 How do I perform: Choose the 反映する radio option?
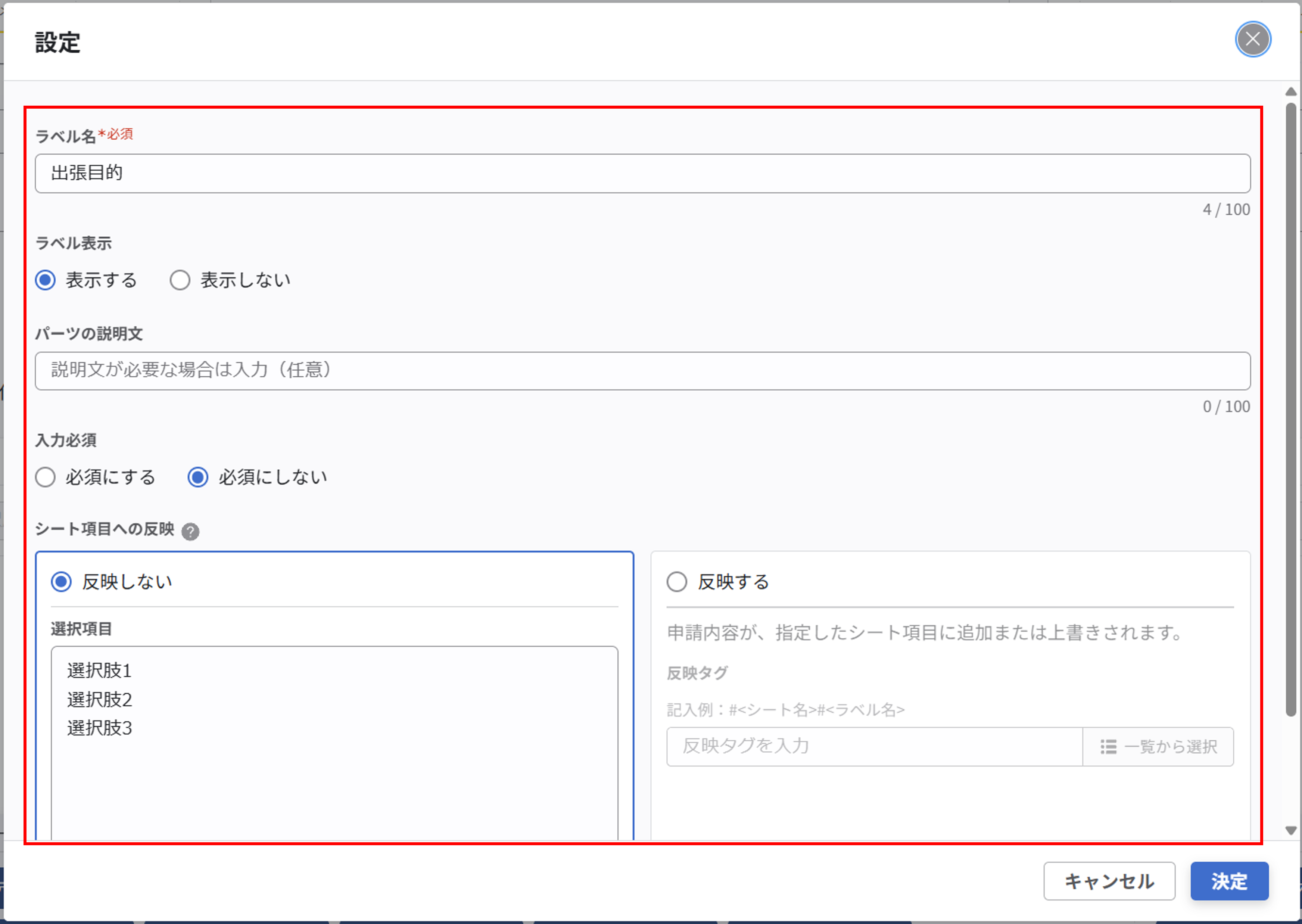(x=677, y=582)
